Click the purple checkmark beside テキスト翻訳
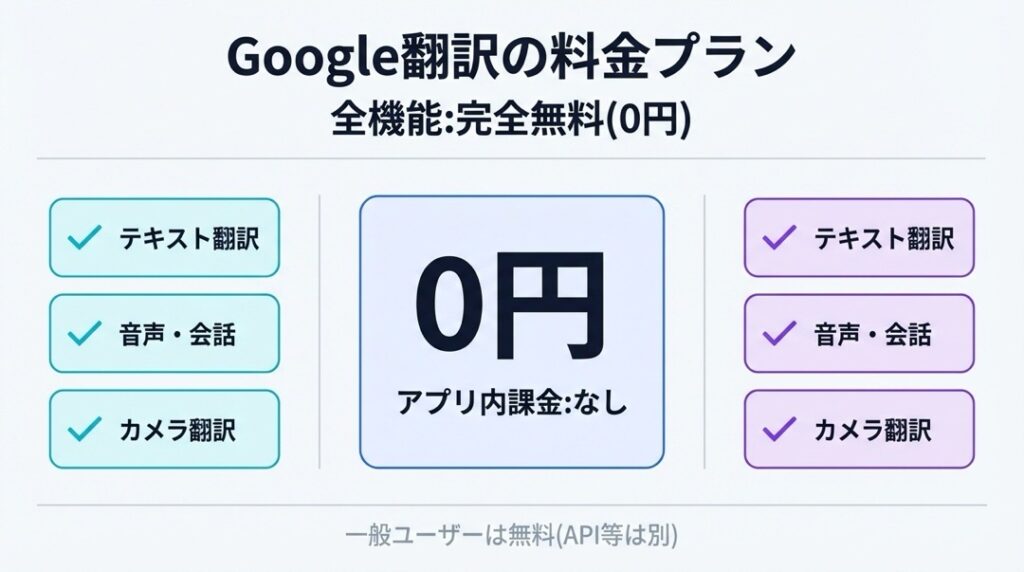The width and height of the screenshot is (1024, 572). (x=778, y=238)
